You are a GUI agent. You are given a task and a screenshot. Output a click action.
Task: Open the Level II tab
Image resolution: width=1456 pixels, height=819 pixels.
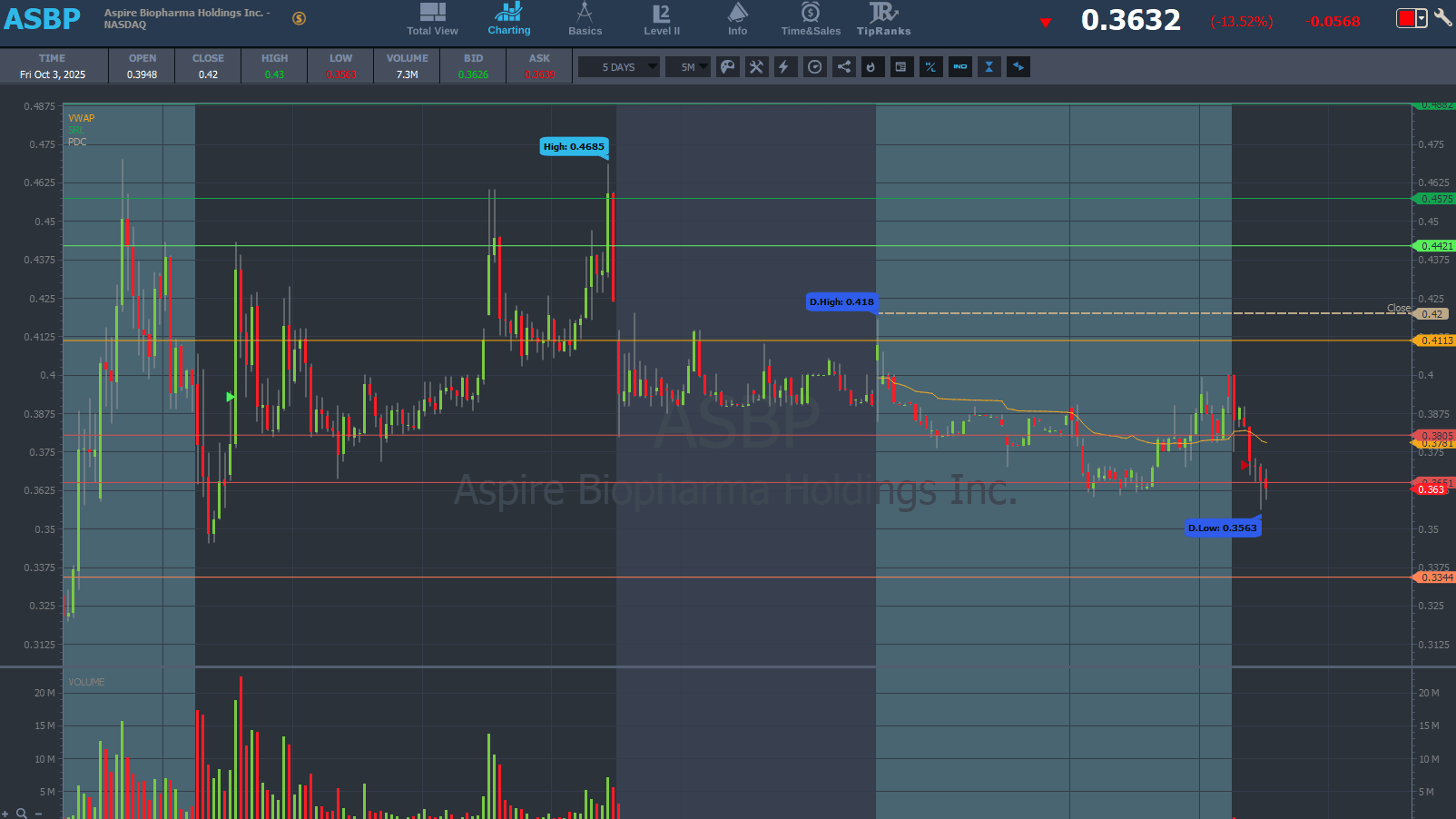[x=662, y=19]
